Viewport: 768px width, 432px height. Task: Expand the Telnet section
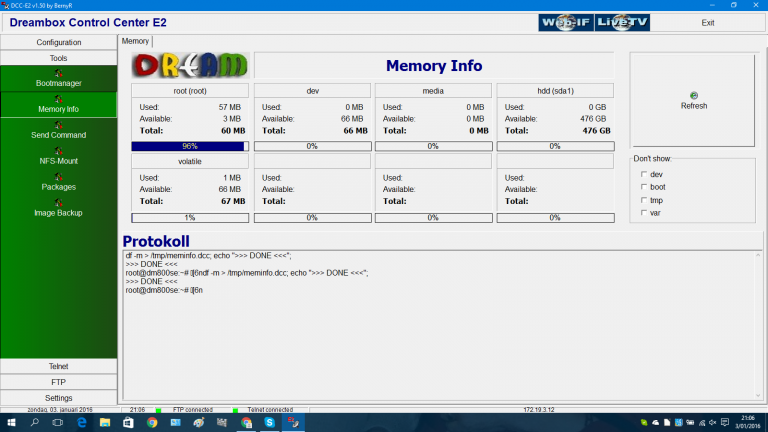[58, 366]
